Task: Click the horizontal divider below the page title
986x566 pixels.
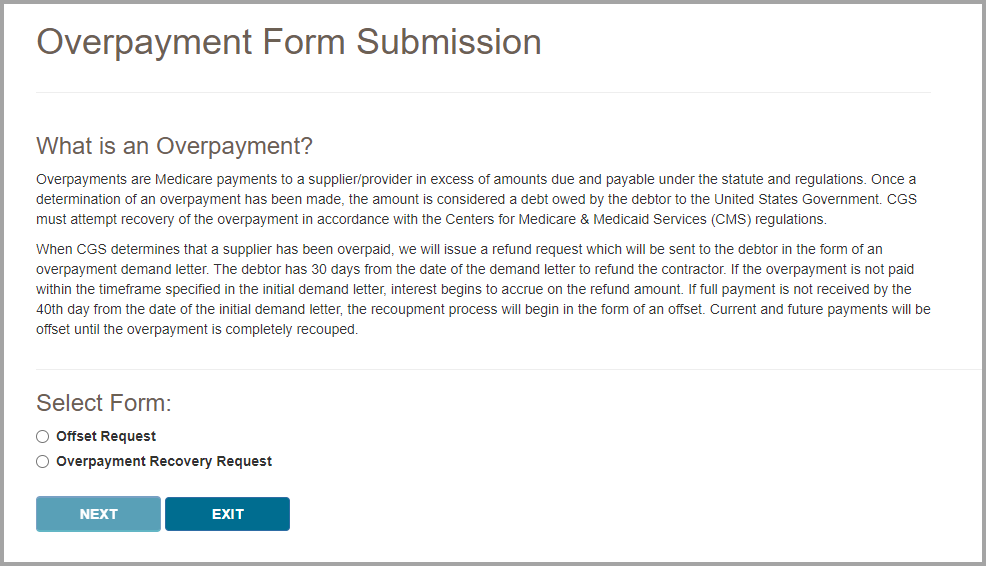Action: [483, 92]
